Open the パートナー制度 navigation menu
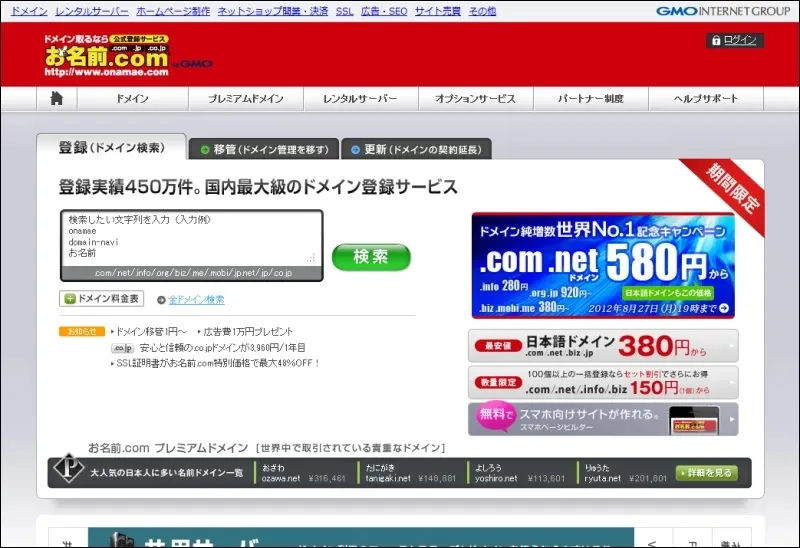Image resolution: width=800 pixels, height=548 pixels. click(x=591, y=98)
